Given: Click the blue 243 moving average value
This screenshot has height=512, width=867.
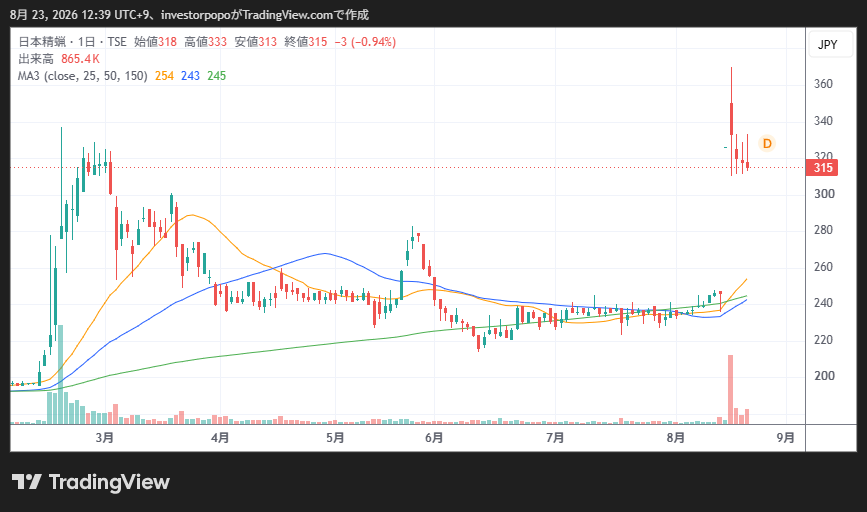Looking at the screenshot, I should (x=190, y=76).
